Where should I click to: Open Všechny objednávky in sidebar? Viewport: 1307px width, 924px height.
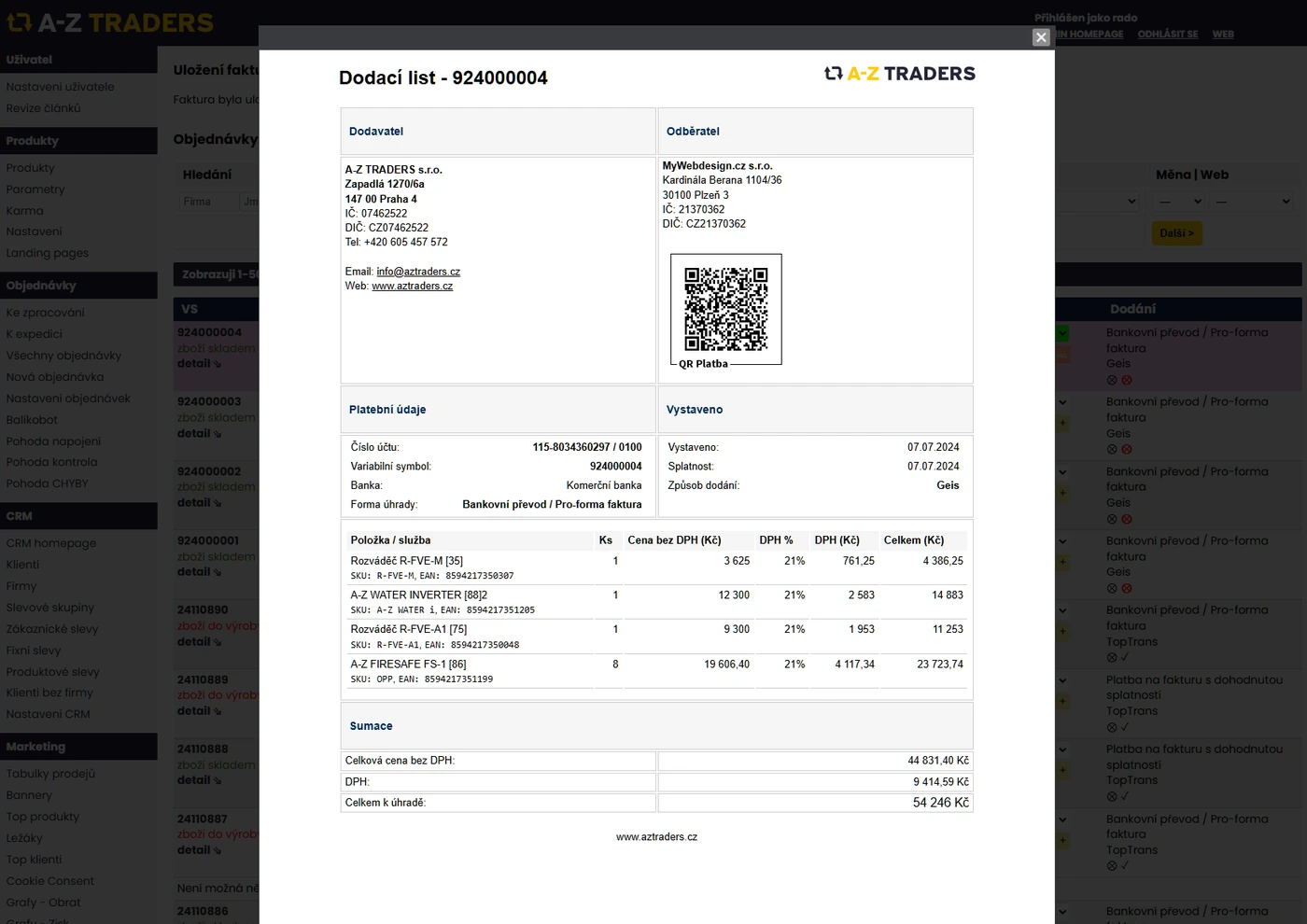pyautogui.click(x=63, y=356)
